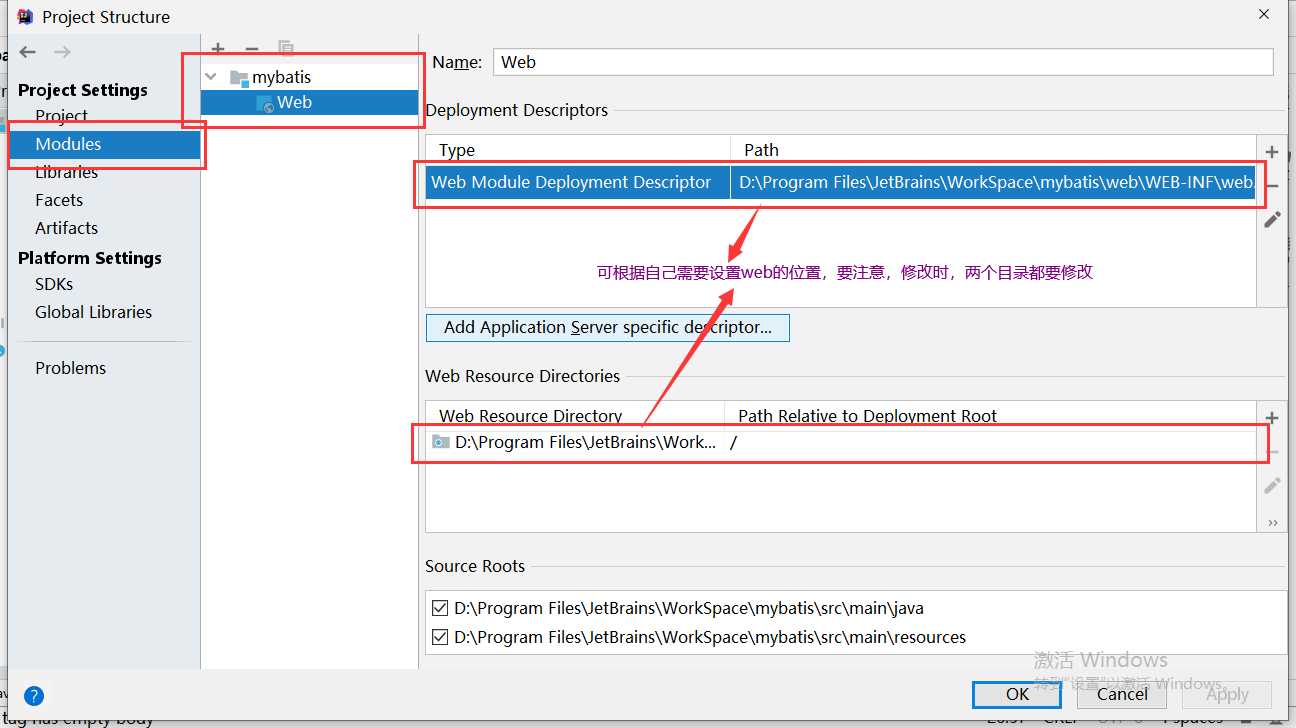Go back with the left arrow

pyautogui.click(x=28, y=52)
